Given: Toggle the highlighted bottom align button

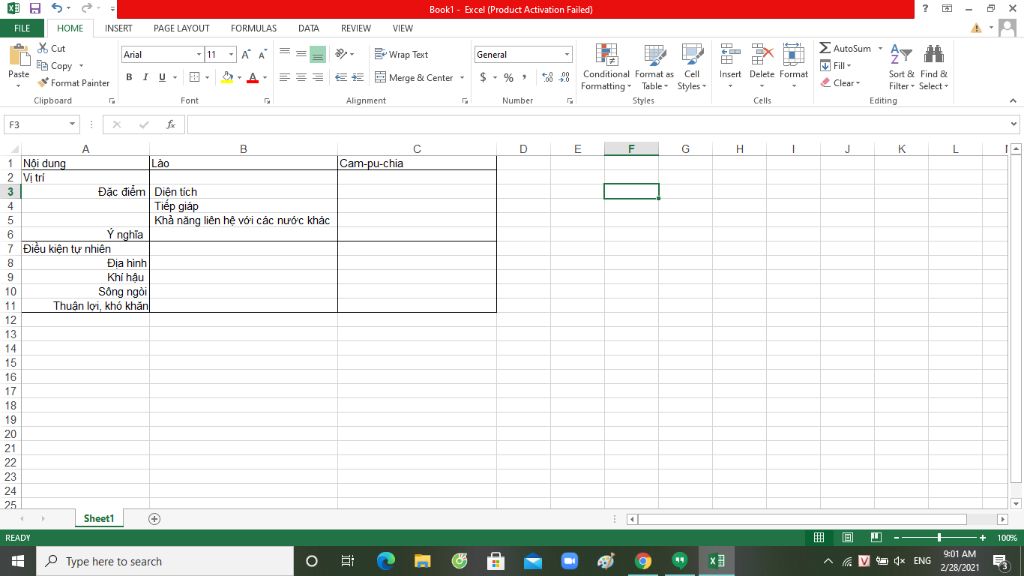Looking at the screenshot, I should pos(317,54).
